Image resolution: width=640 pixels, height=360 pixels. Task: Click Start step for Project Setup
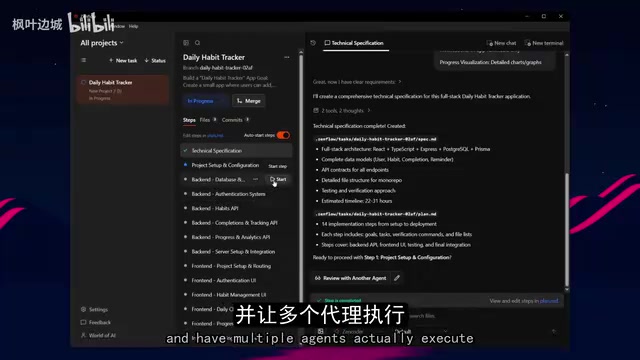pyautogui.click(x=278, y=166)
